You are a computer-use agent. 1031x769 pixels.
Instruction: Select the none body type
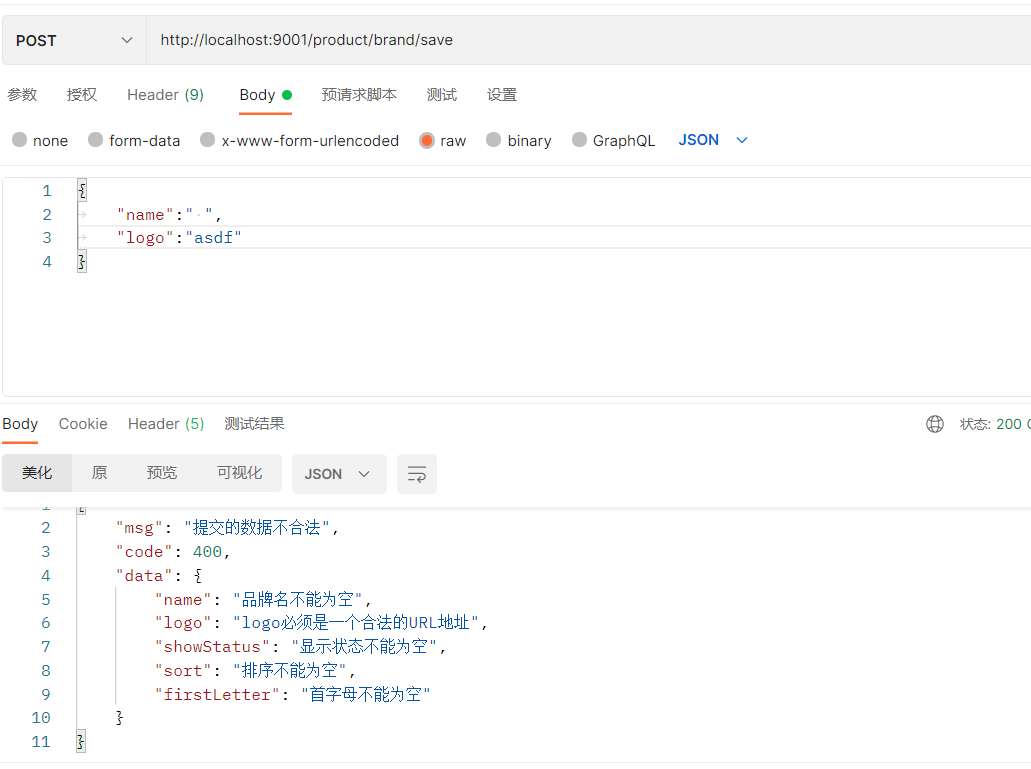(40, 140)
